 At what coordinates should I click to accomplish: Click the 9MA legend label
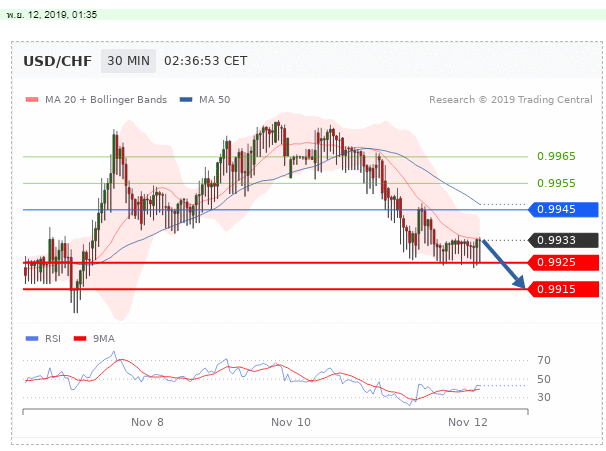[x=104, y=339]
